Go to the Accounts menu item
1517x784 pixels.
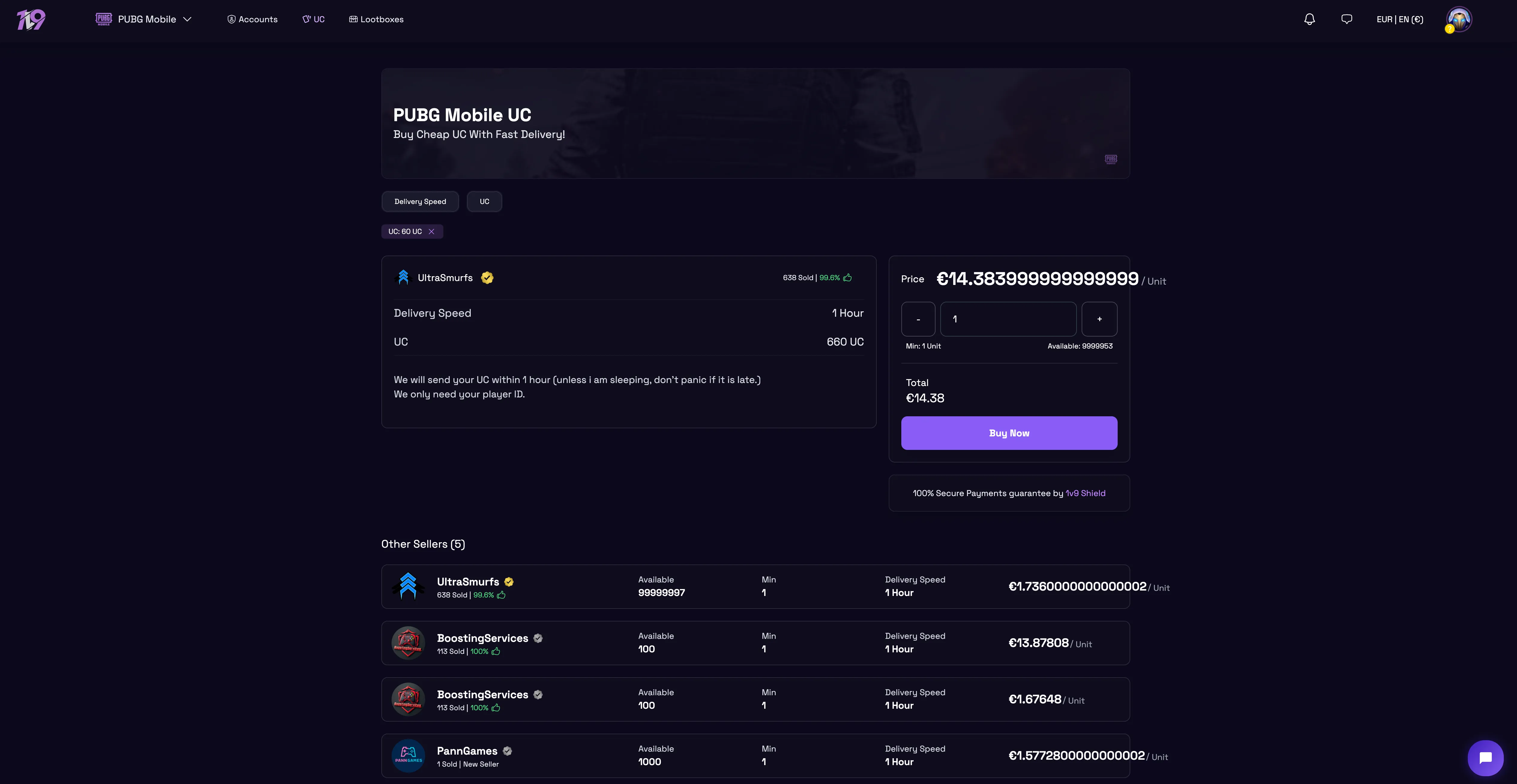[252, 19]
